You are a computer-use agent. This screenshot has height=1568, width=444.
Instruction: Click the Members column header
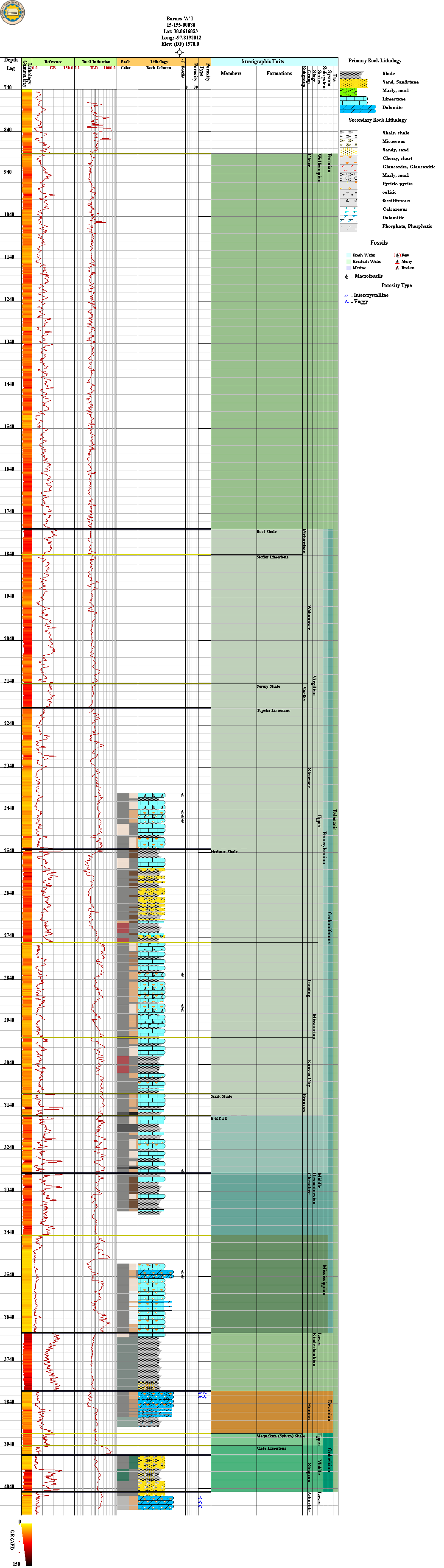(231, 73)
